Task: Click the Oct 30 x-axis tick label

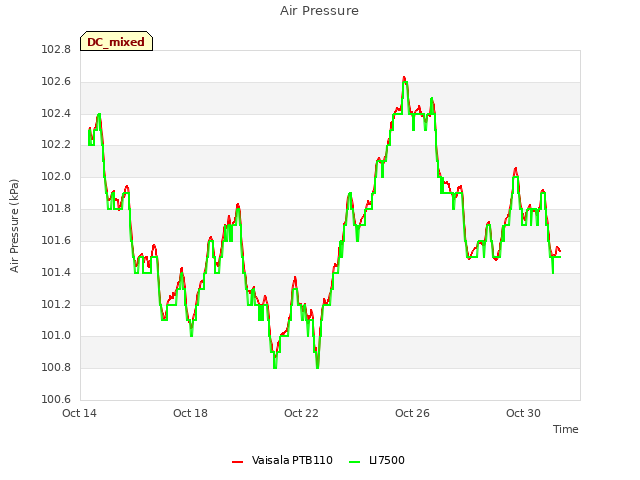Action: pyautogui.click(x=523, y=413)
